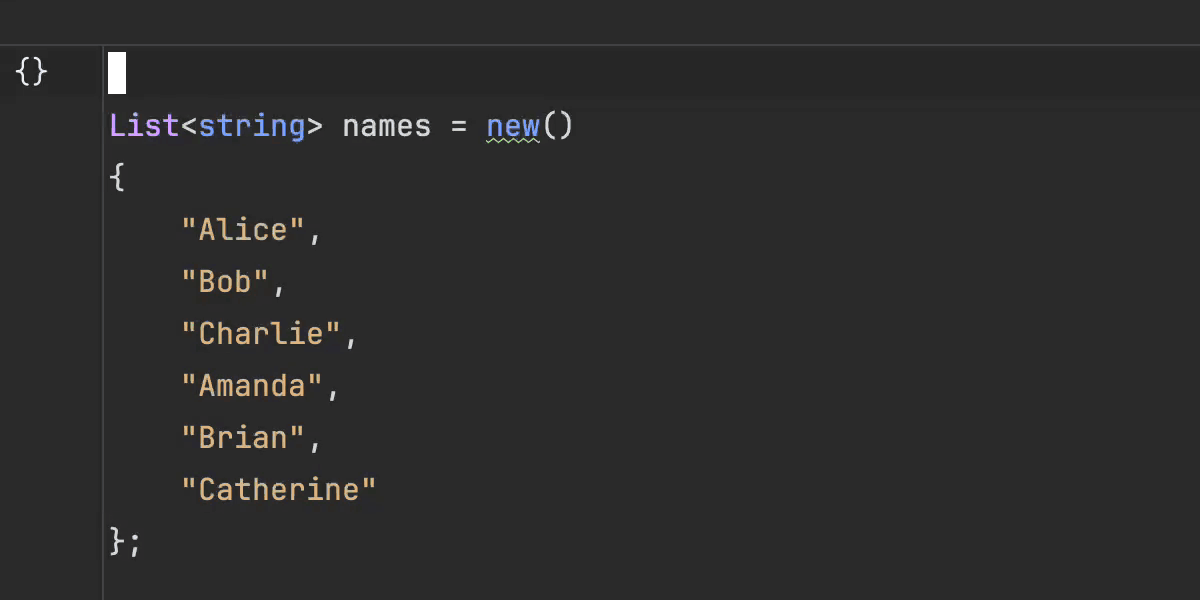Select the "Charlie" string literal

[260, 334]
